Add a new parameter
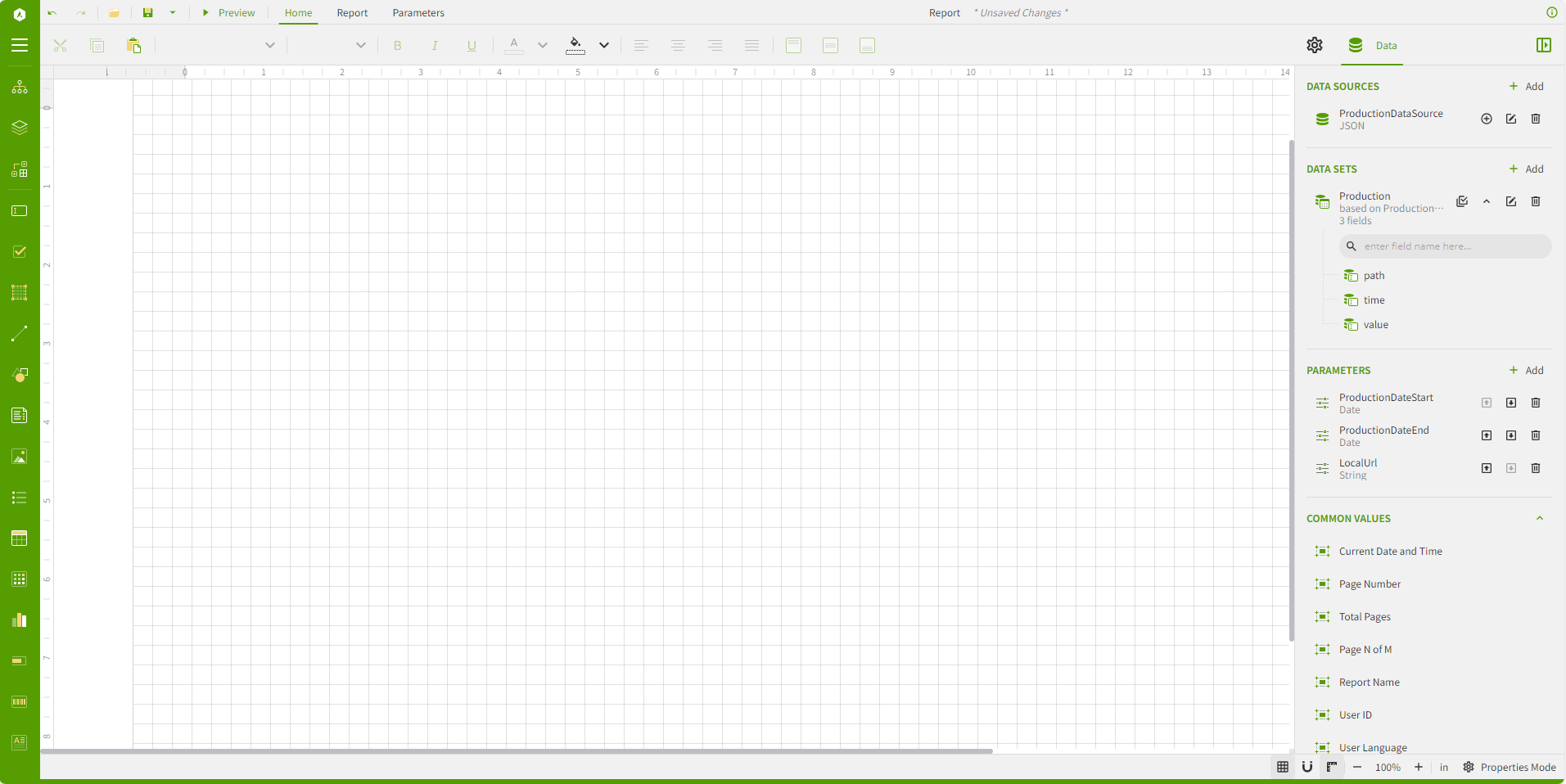This screenshot has height=784, width=1566. tap(1526, 371)
